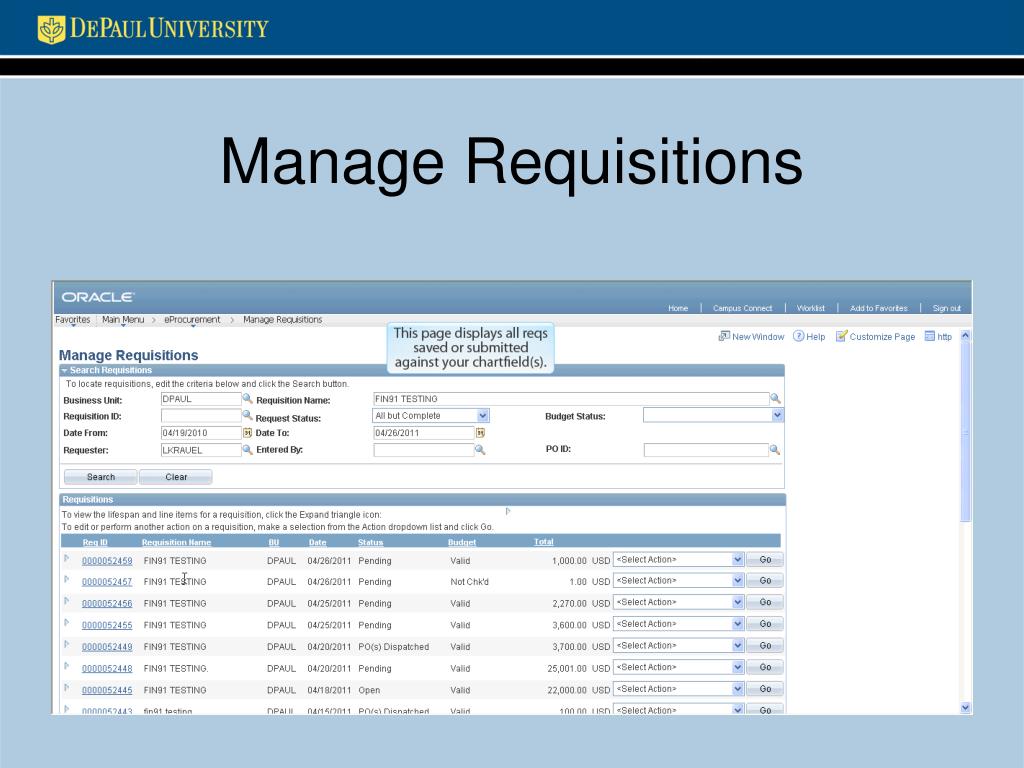Click the Customize Page icon
The height and width of the screenshot is (768, 1024).
pos(841,336)
